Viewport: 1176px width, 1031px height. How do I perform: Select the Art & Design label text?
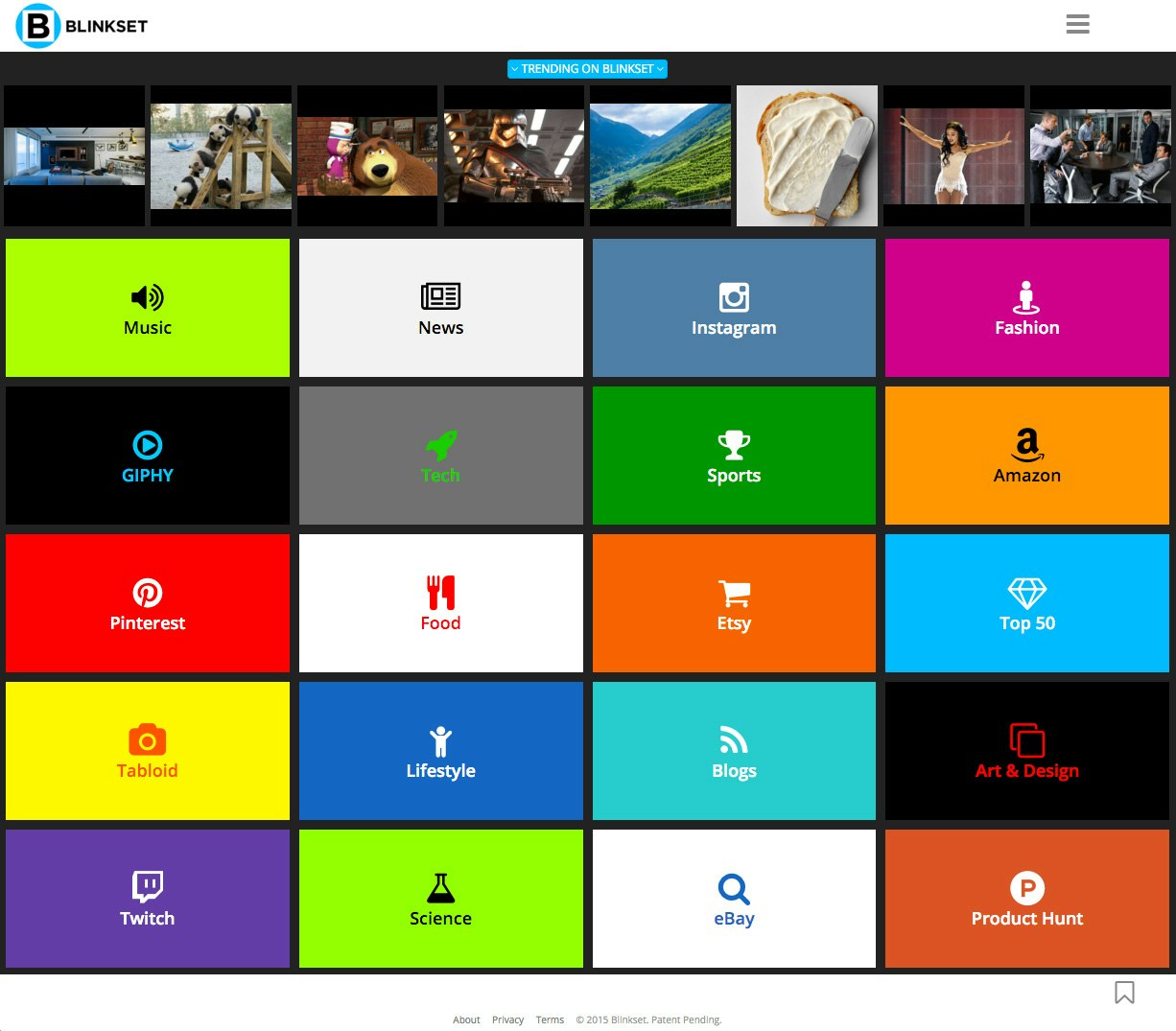1026,771
